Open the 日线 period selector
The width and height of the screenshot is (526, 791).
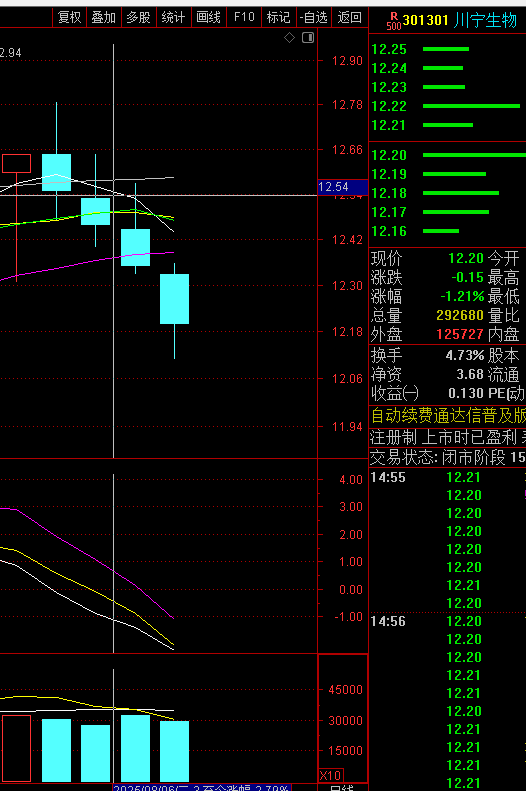pos(342,788)
